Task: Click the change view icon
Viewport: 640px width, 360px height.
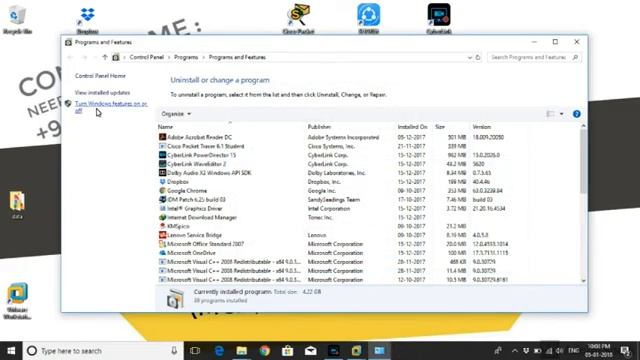Action: coord(550,114)
